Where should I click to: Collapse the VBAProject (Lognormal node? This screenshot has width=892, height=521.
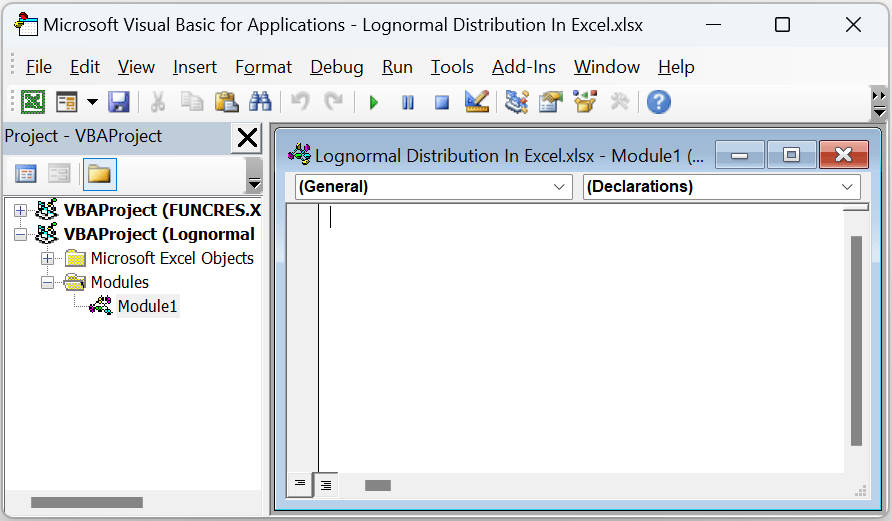point(20,234)
